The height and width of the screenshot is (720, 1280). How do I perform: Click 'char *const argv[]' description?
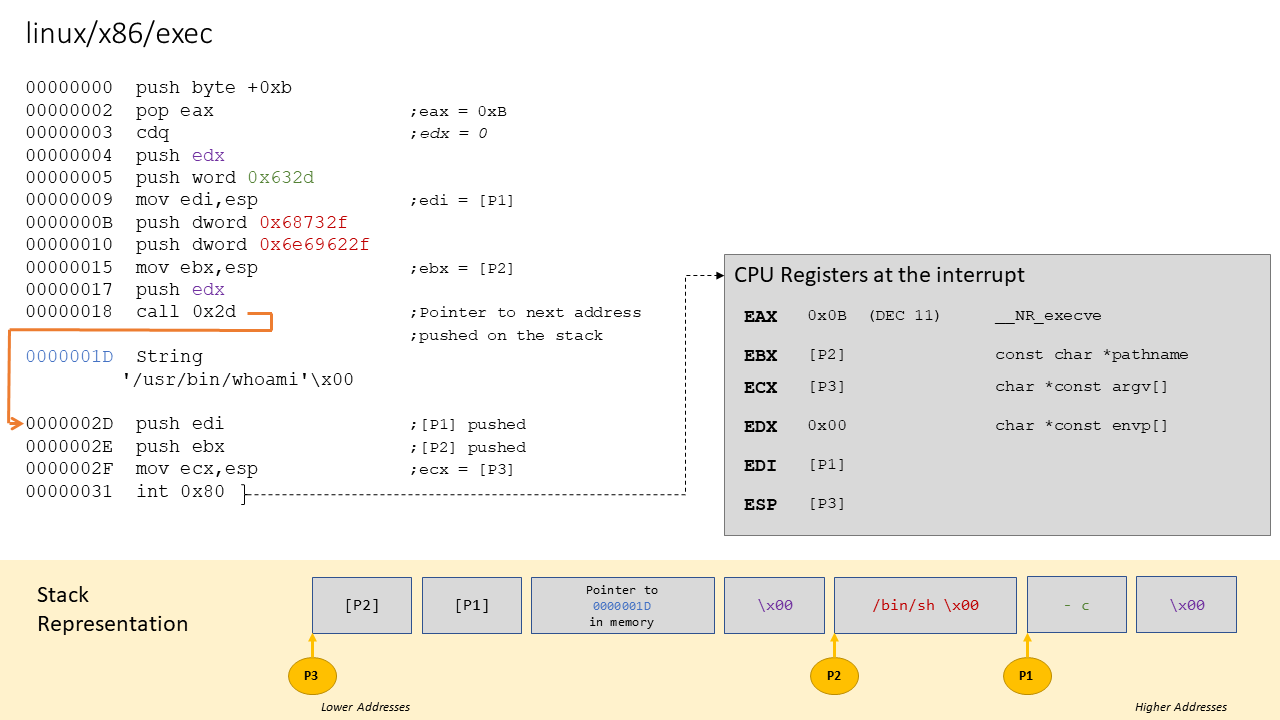(1081, 387)
